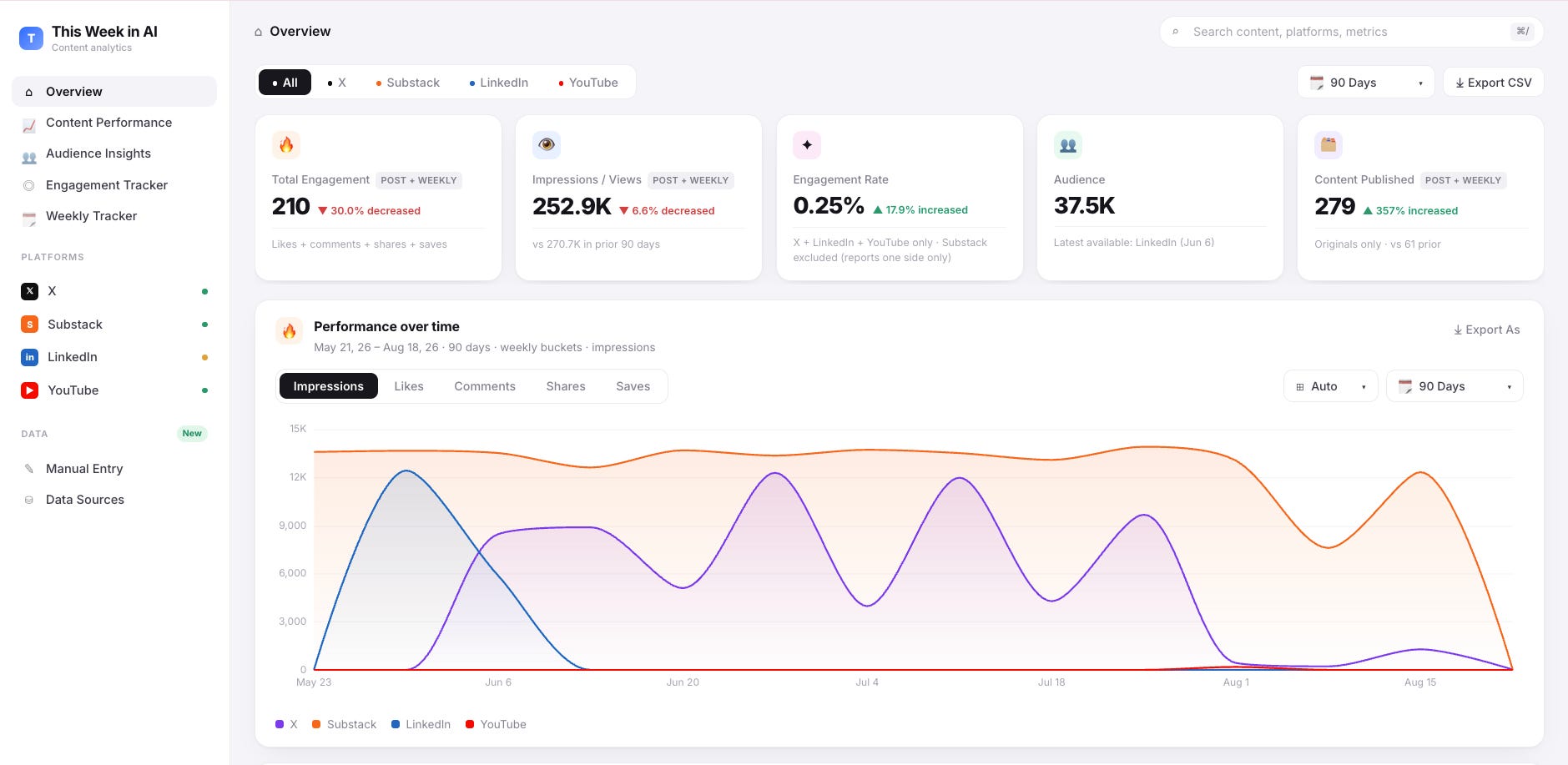Open the Auto bucket dropdown
Viewport: 1568px width, 765px height.
point(1330,386)
